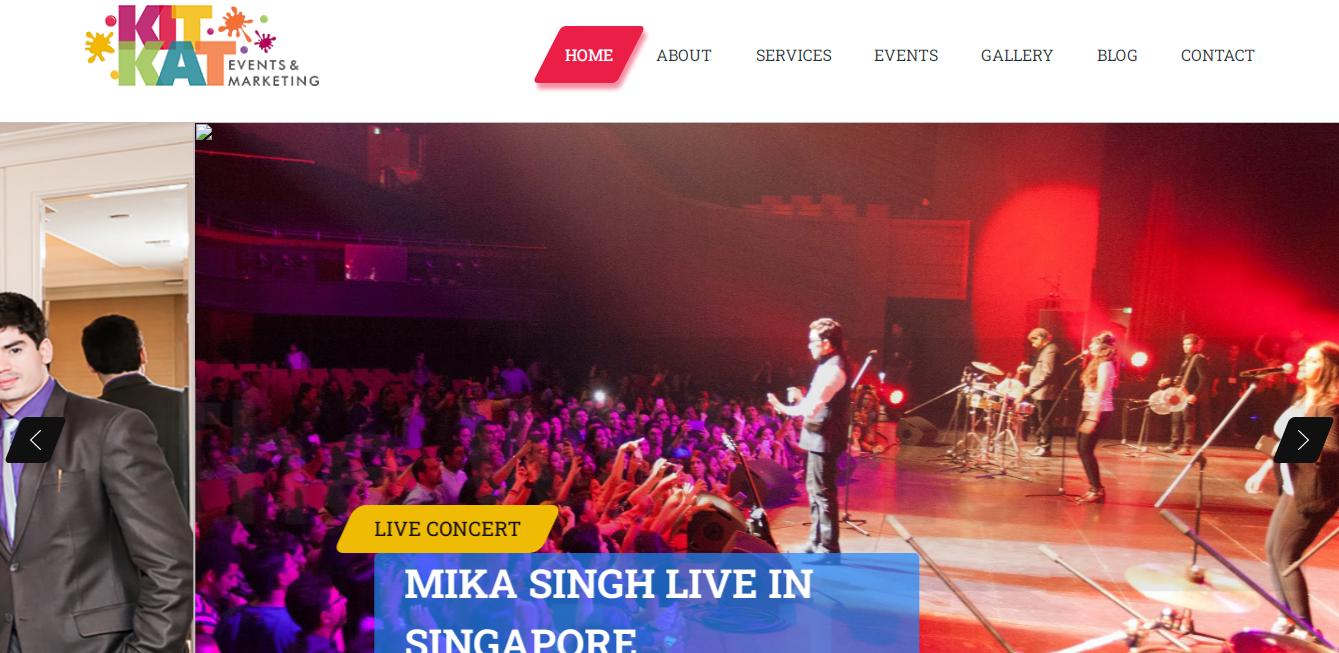This screenshot has width=1339, height=653.
Task: Open the Contact page
Action: click(1218, 55)
